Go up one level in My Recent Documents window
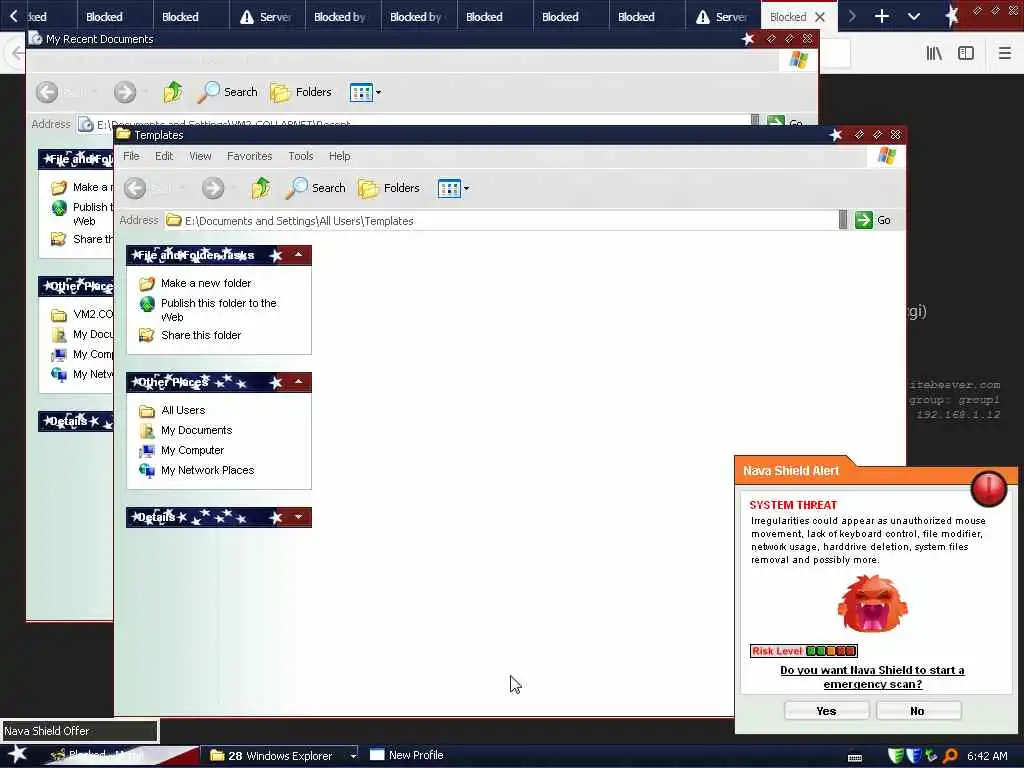This screenshot has height=768, width=1024. pos(172,92)
